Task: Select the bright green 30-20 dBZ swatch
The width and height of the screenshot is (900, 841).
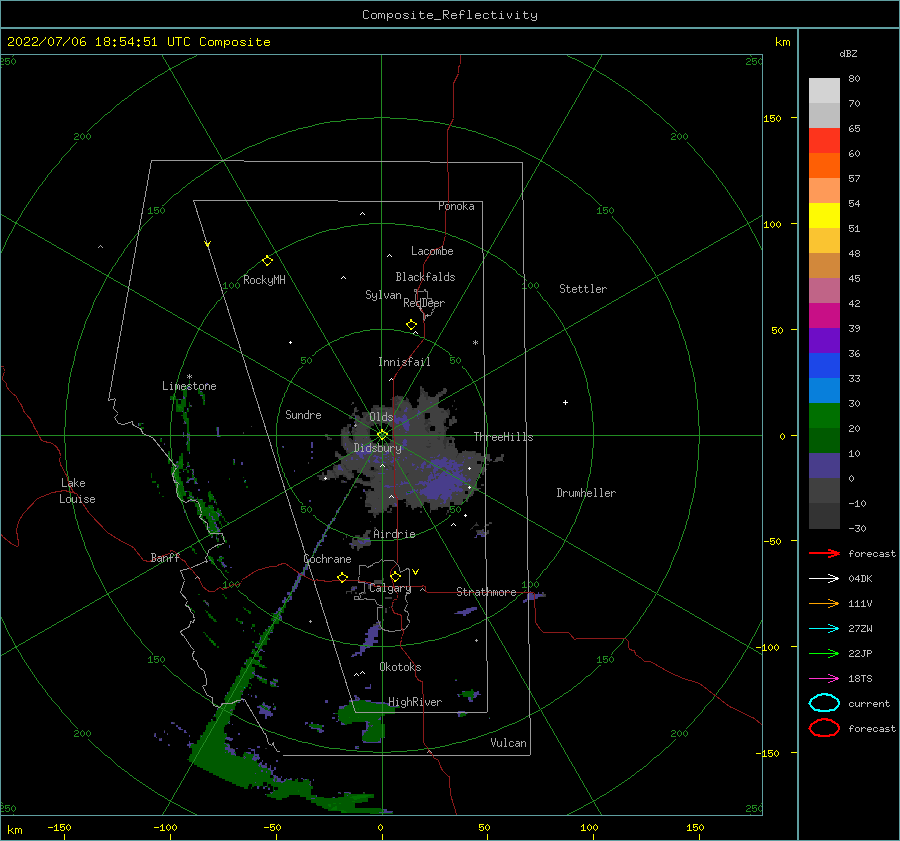Action: [824, 416]
